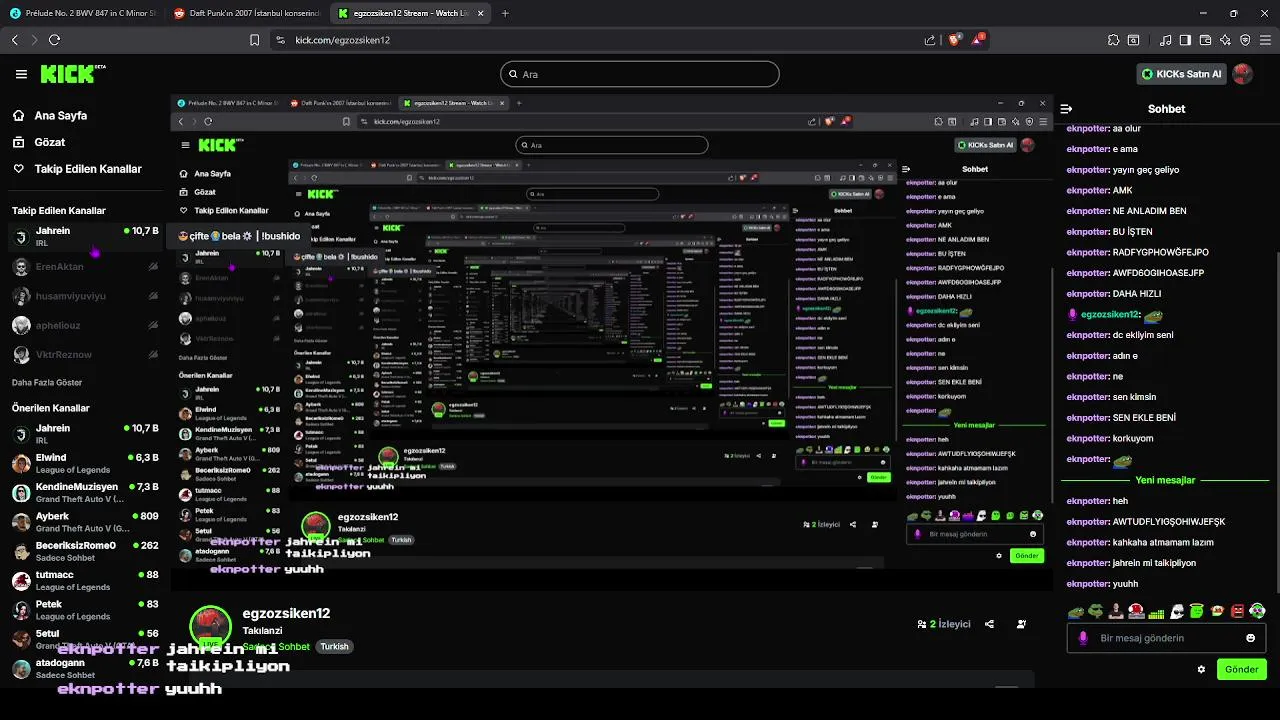Insert the red angry face emote
The image size is (1280, 720).
(x=1237, y=611)
